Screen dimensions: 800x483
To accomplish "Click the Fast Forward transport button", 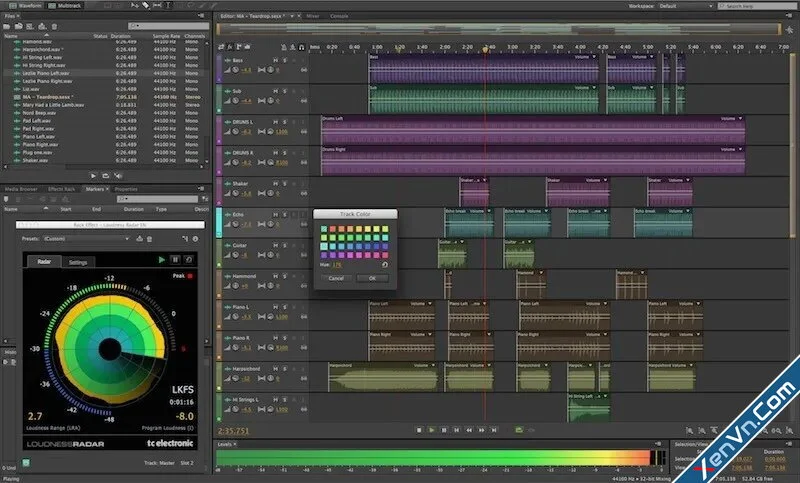I will click(482, 430).
